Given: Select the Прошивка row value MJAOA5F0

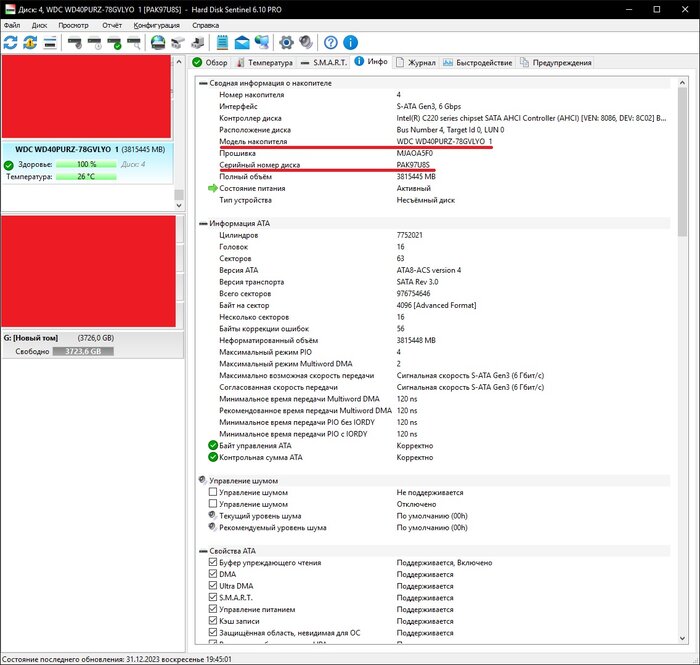Looking at the screenshot, I should pos(415,153).
